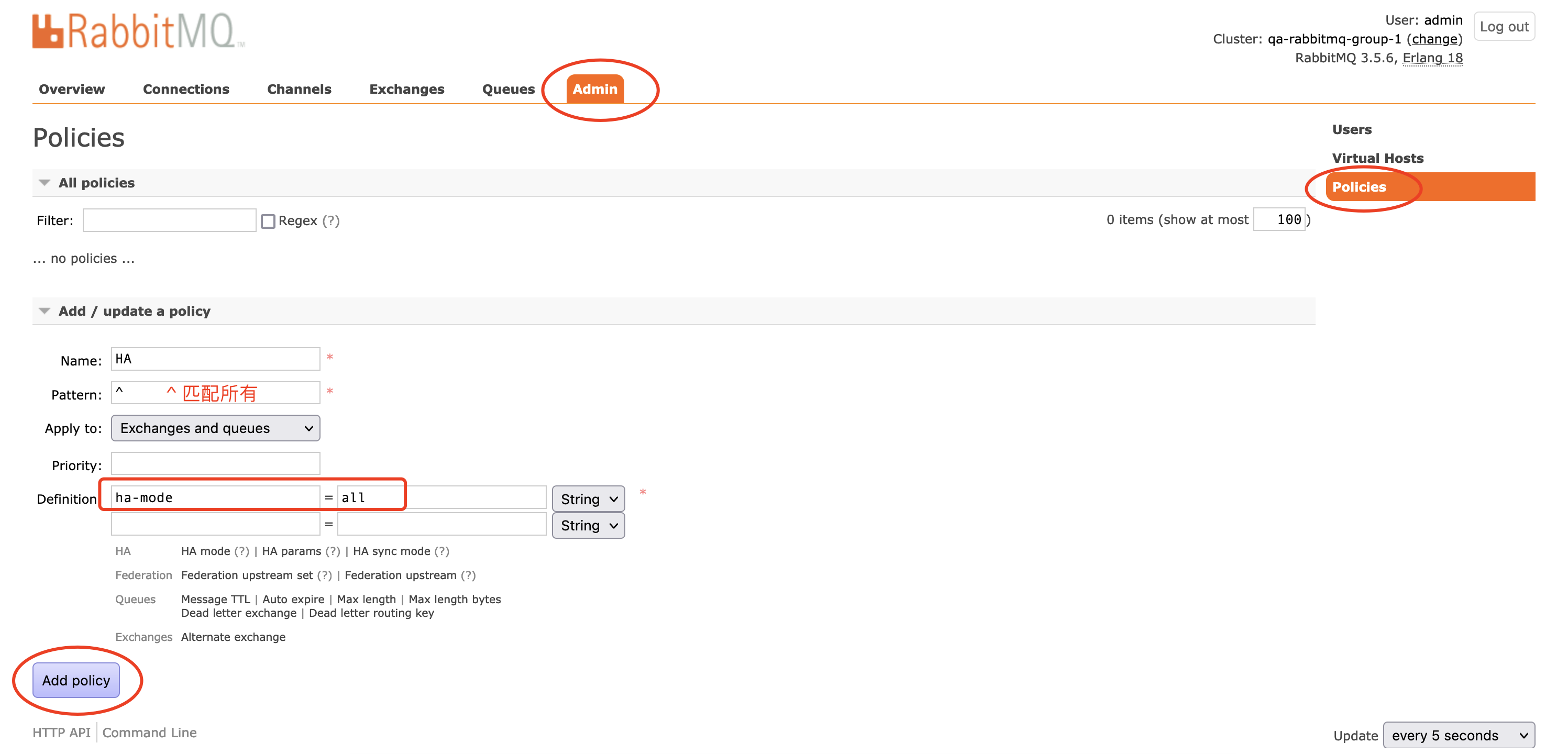1568x754 pixels.
Task: Switch to the Exchanges tab
Action: (406, 89)
